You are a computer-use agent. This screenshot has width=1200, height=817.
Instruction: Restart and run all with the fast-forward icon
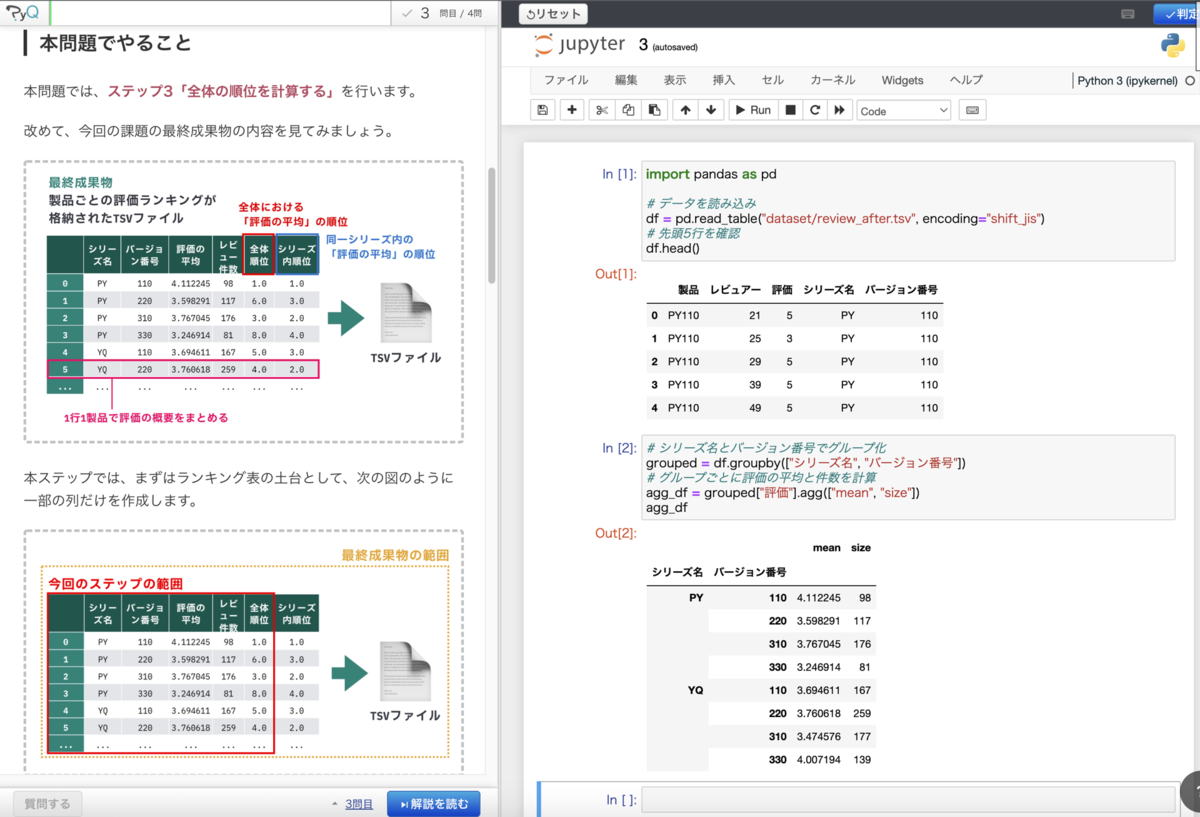[840, 110]
